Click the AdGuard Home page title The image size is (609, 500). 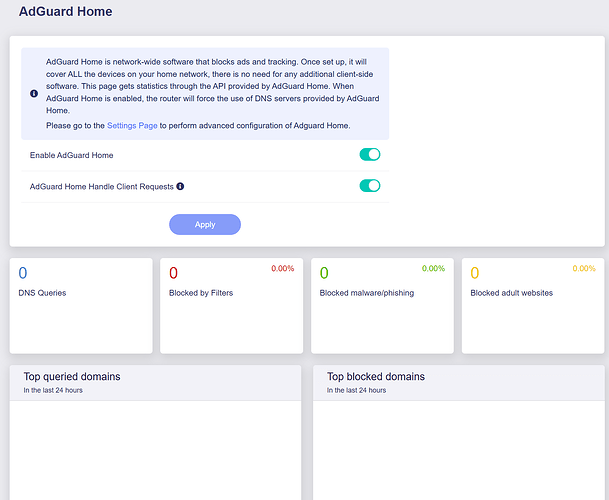(x=65, y=12)
